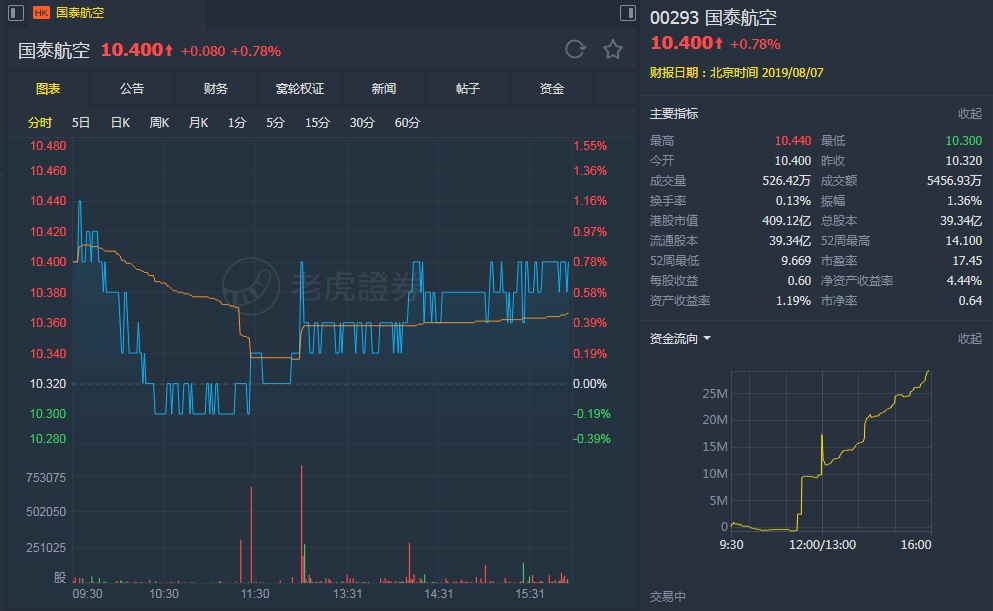Click the 成交量 value 526.42万
The height and width of the screenshot is (611, 993).
(x=787, y=181)
